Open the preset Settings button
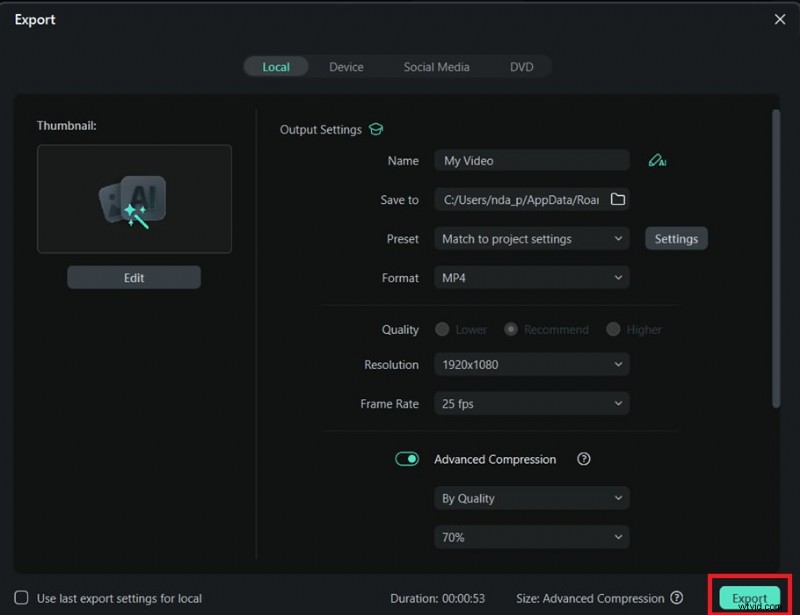Screen dimensions: 800x615 point(676,238)
